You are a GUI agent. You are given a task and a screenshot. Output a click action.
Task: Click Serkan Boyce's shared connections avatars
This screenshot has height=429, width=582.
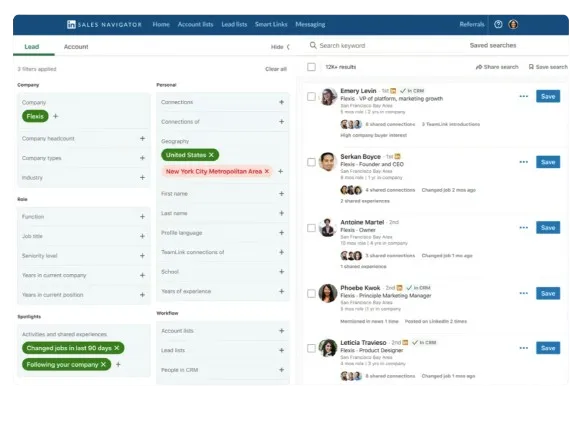point(351,190)
